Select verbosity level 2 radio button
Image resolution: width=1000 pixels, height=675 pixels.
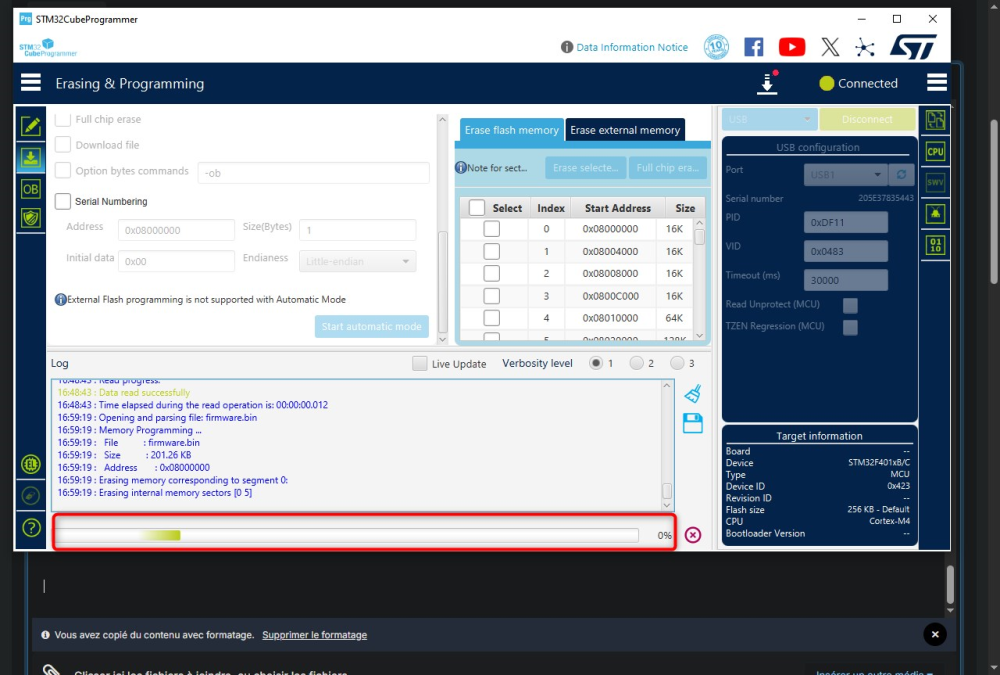[x=636, y=363]
